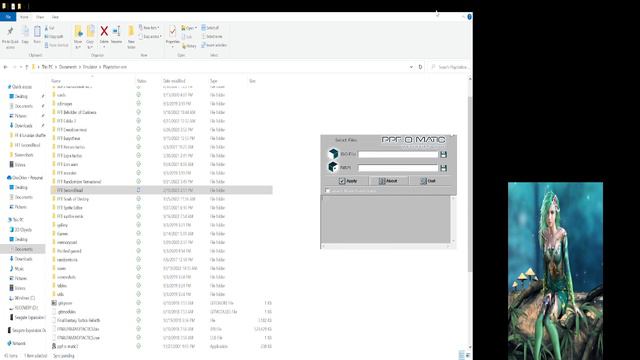Switch to Details view in status bar
Screen dimensions: 640x360
[x=461, y=356]
